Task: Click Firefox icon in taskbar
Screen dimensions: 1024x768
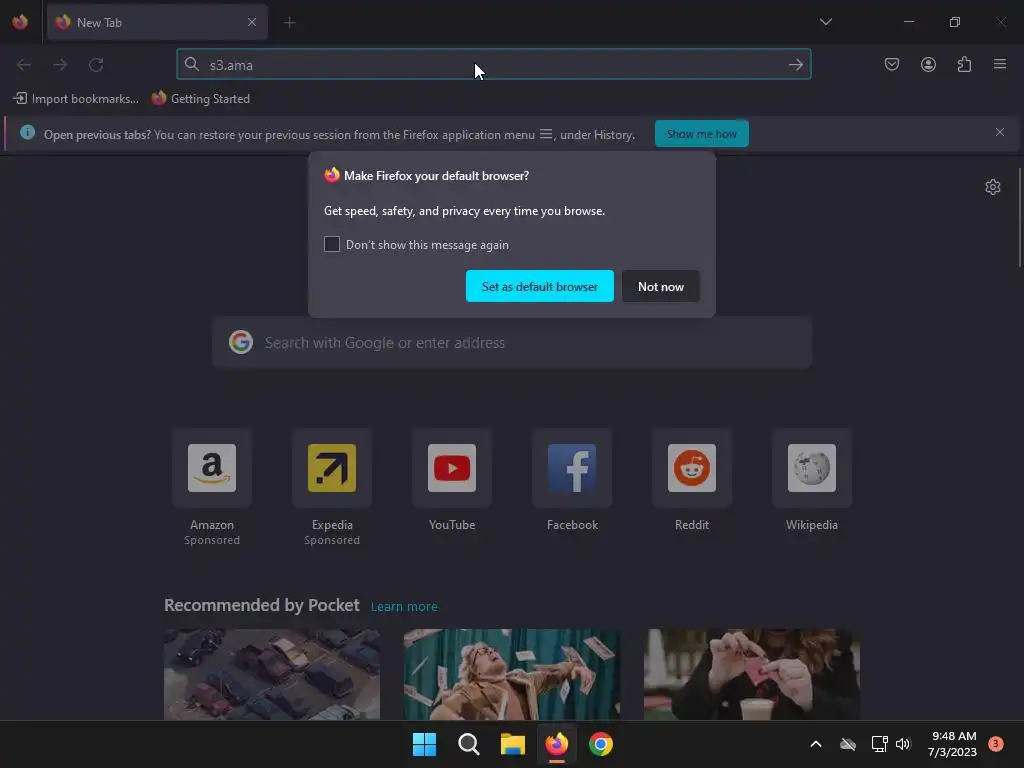Action: point(556,744)
